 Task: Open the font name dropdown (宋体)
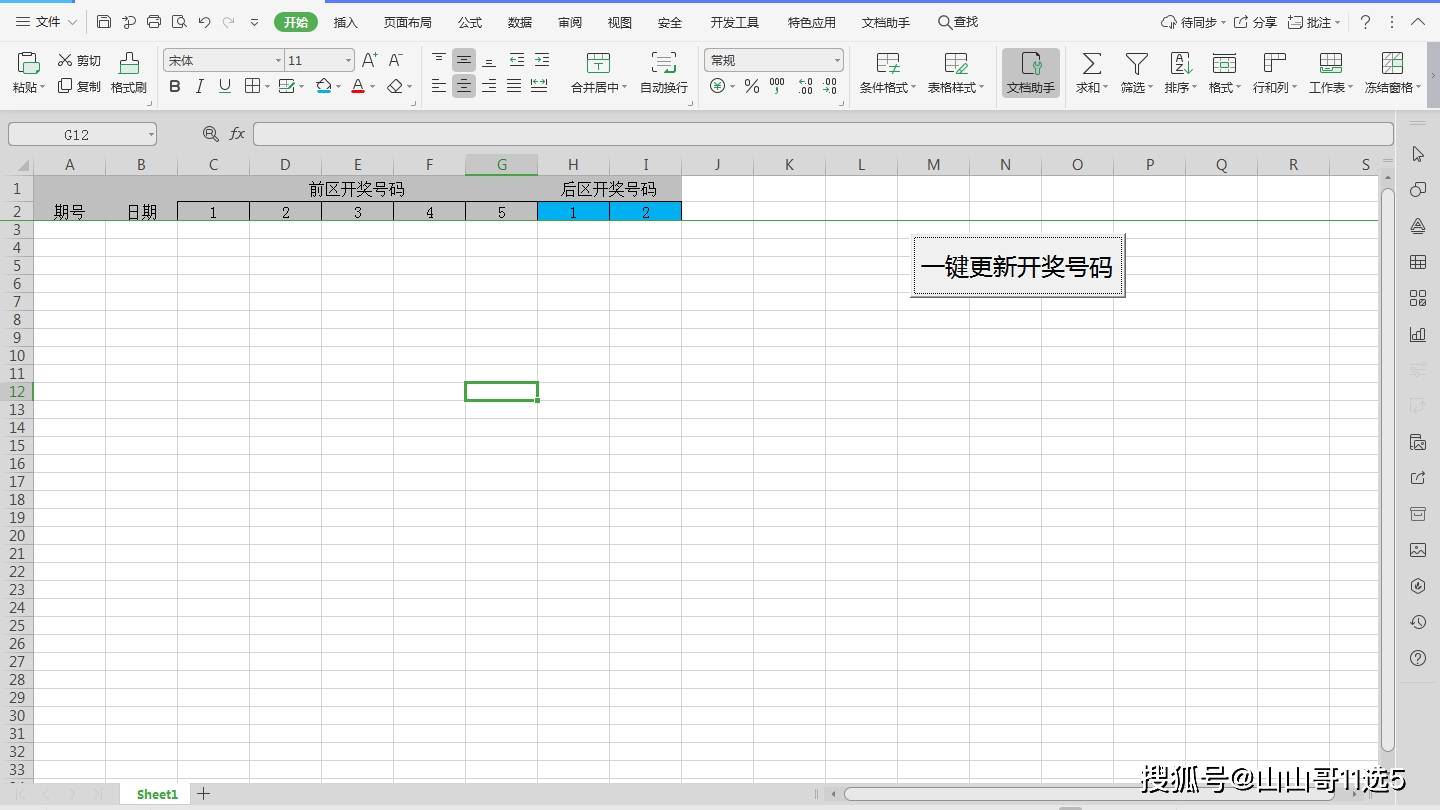[278, 61]
